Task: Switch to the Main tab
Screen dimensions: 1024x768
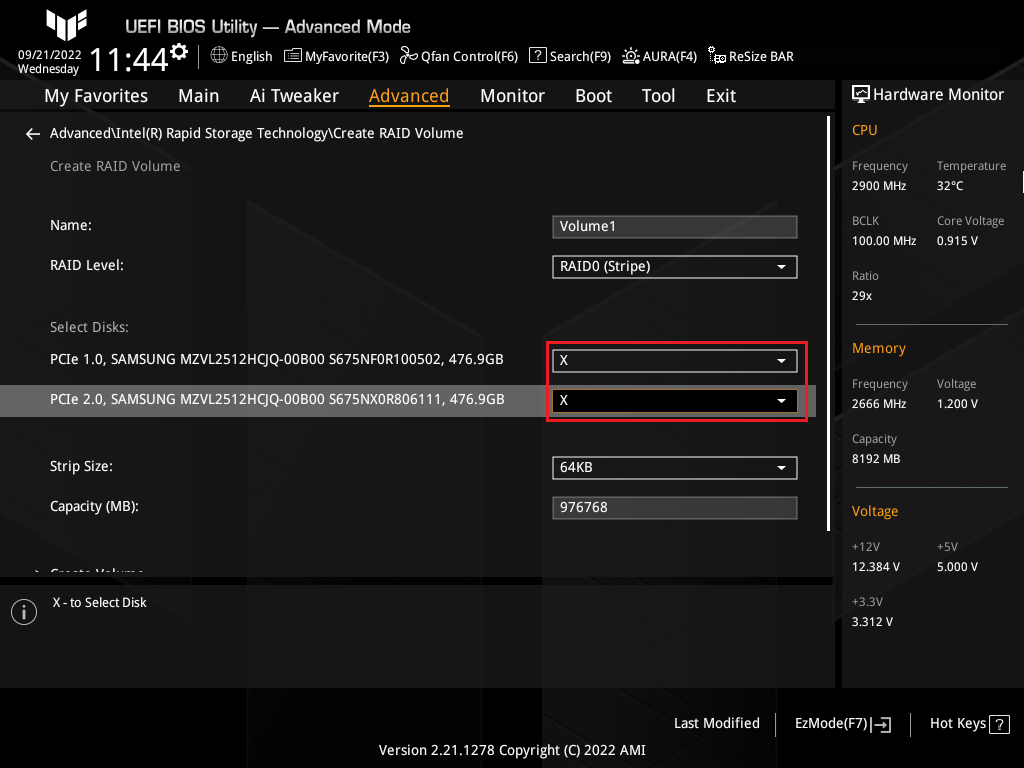Action: click(199, 96)
